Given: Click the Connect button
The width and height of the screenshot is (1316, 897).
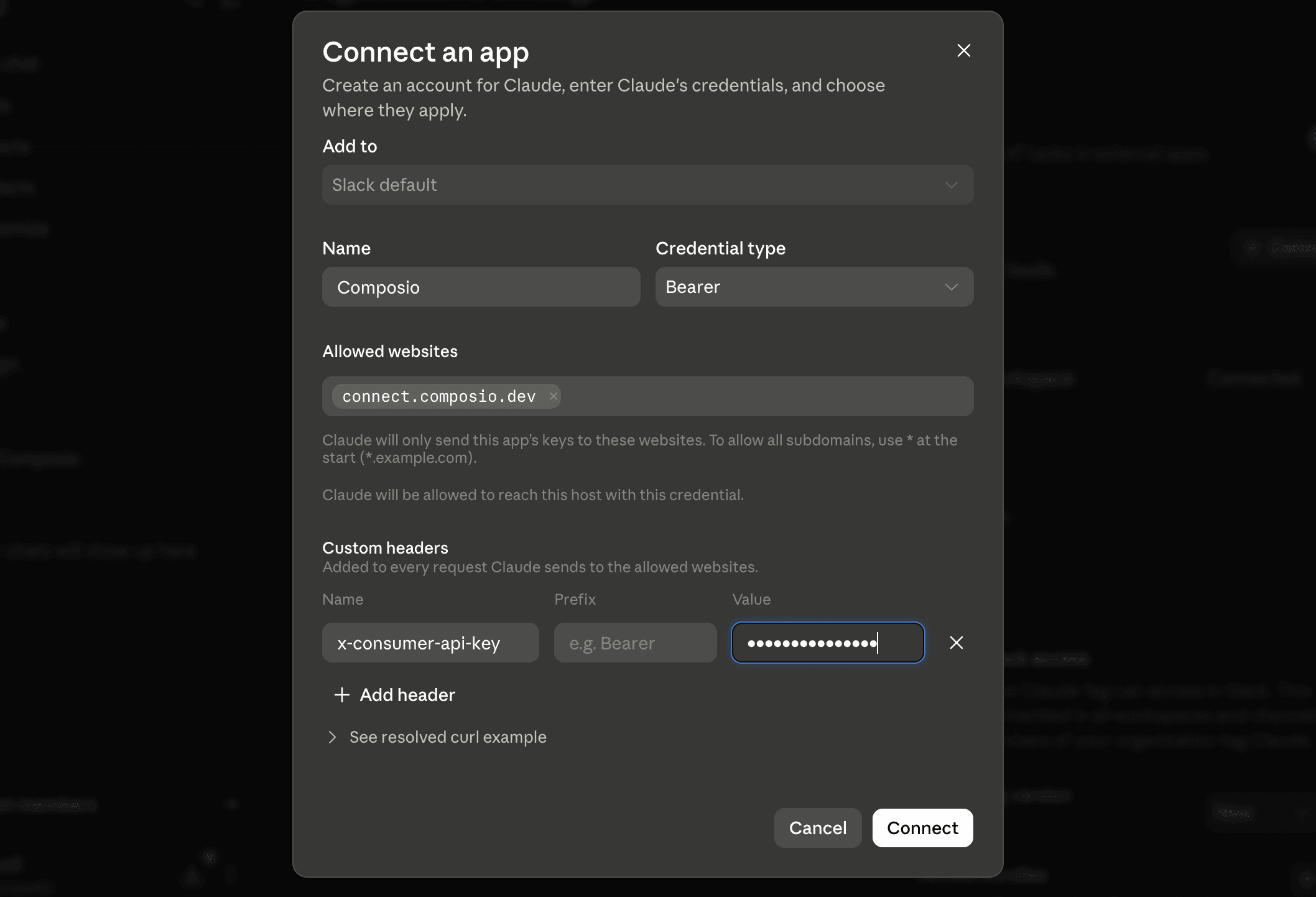Looking at the screenshot, I should [x=922, y=828].
